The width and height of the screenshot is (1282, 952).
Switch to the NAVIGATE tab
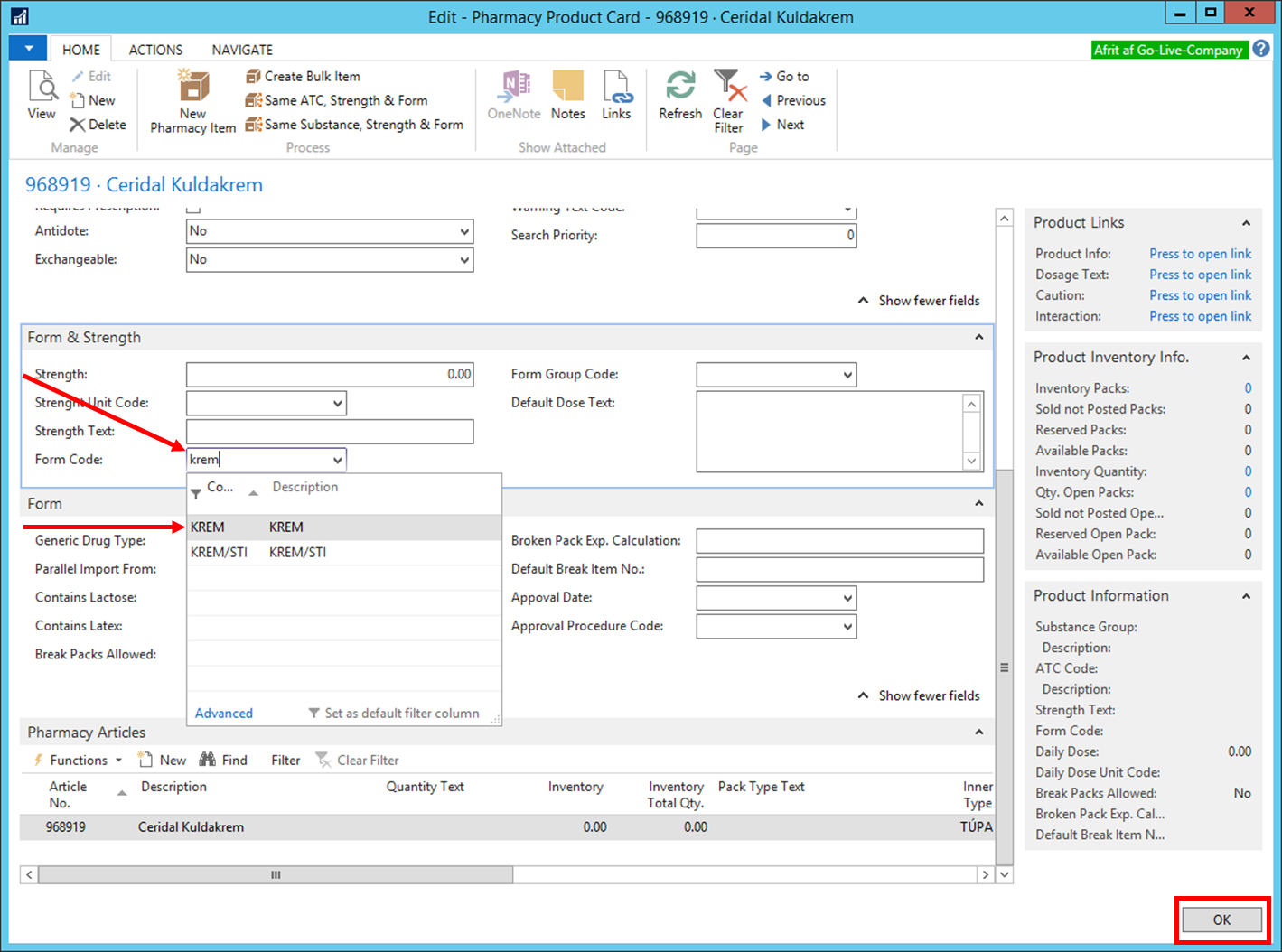tap(242, 50)
